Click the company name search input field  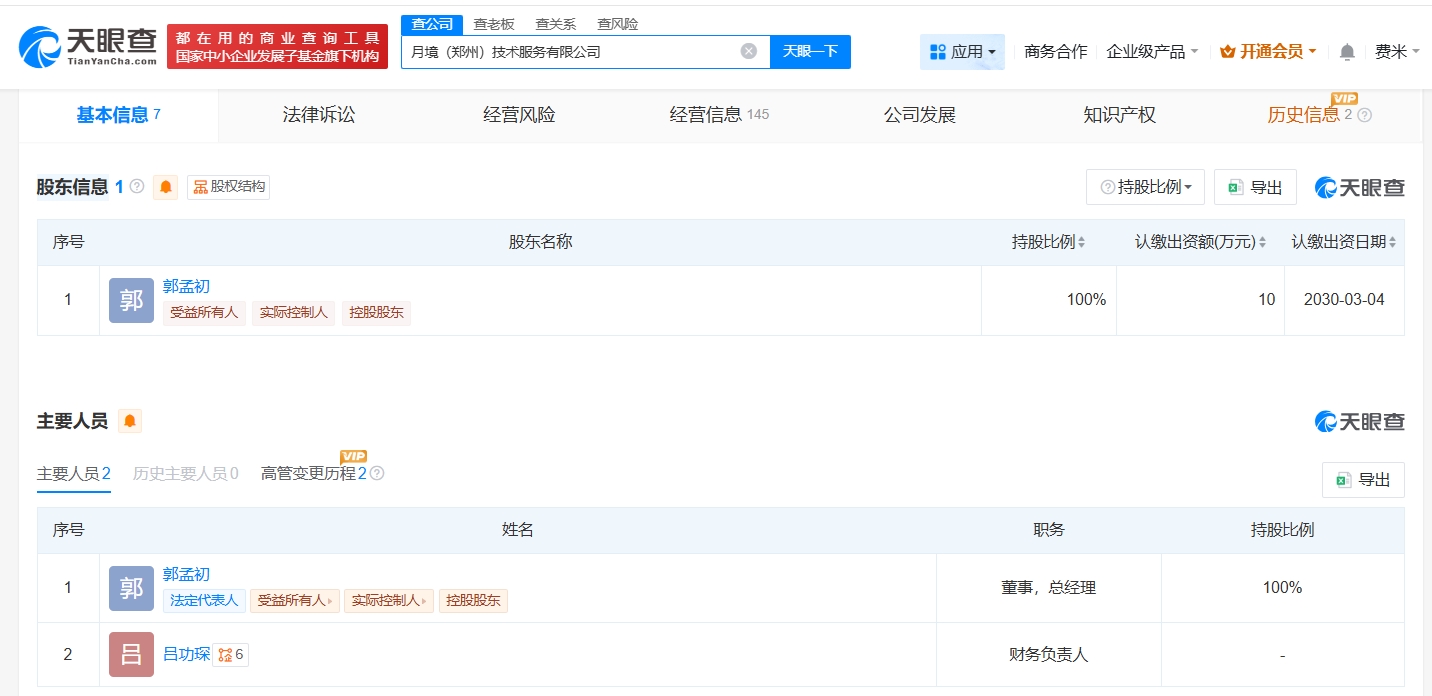(570, 51)
